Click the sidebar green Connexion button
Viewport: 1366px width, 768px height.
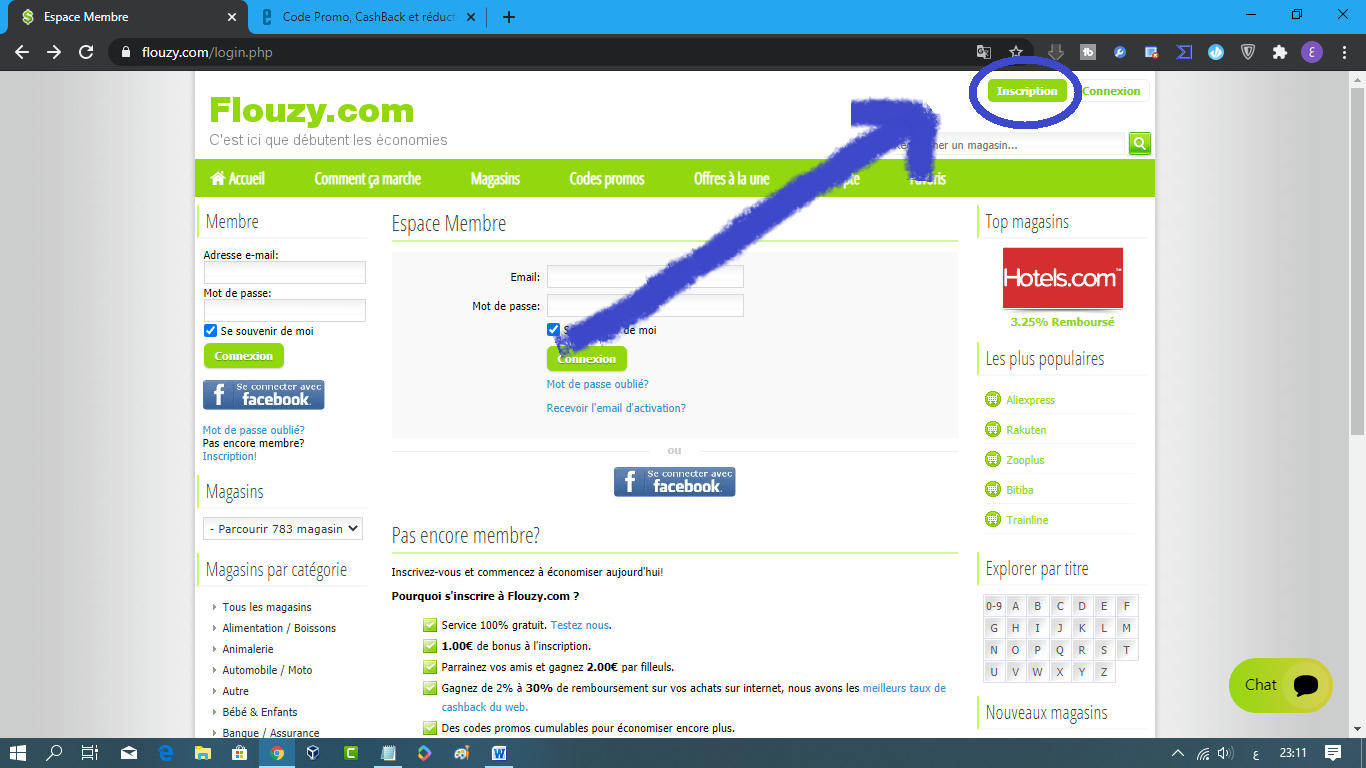click(244, 356)
